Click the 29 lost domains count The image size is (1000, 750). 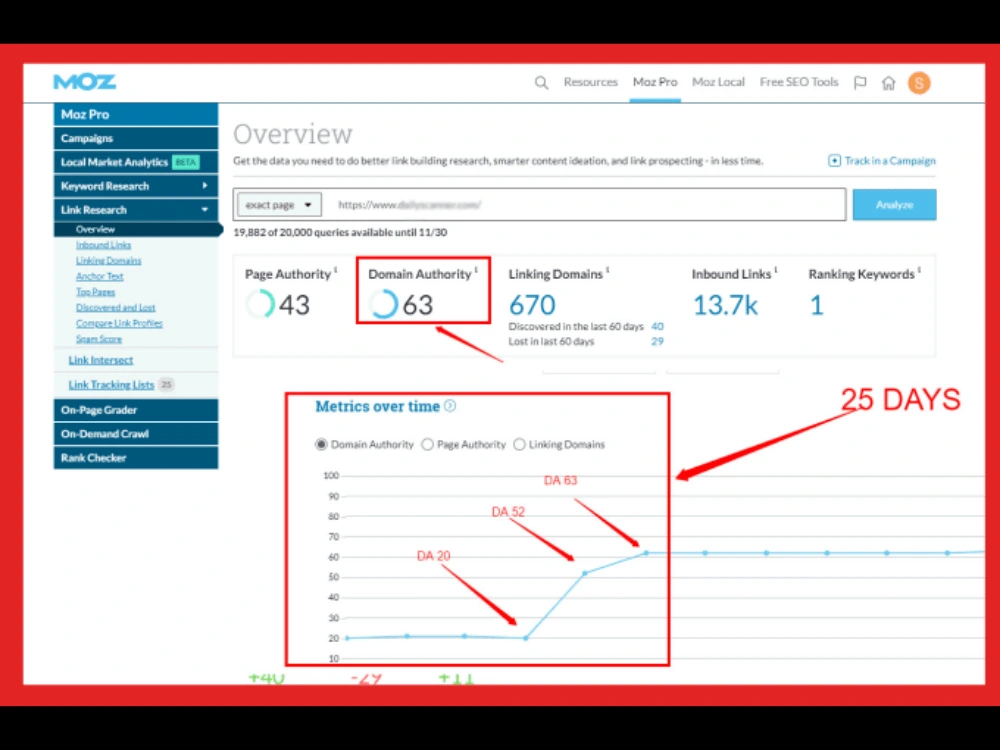tap(657, 342)
